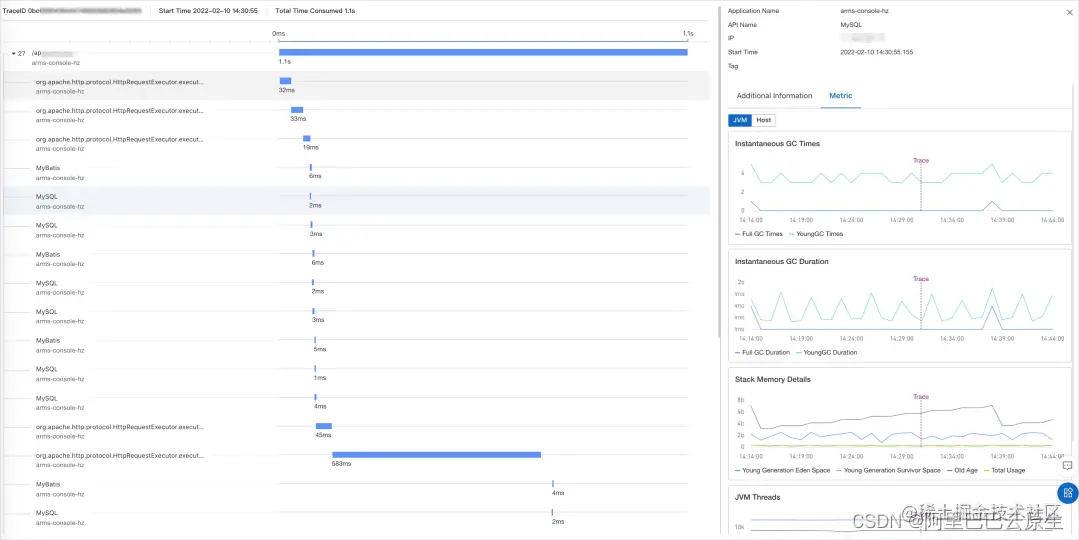Screen dimensions: 1079x540
Task: Click the Stack Memory Details chart title
Action: pyautogui.click(x=773, y=379)
